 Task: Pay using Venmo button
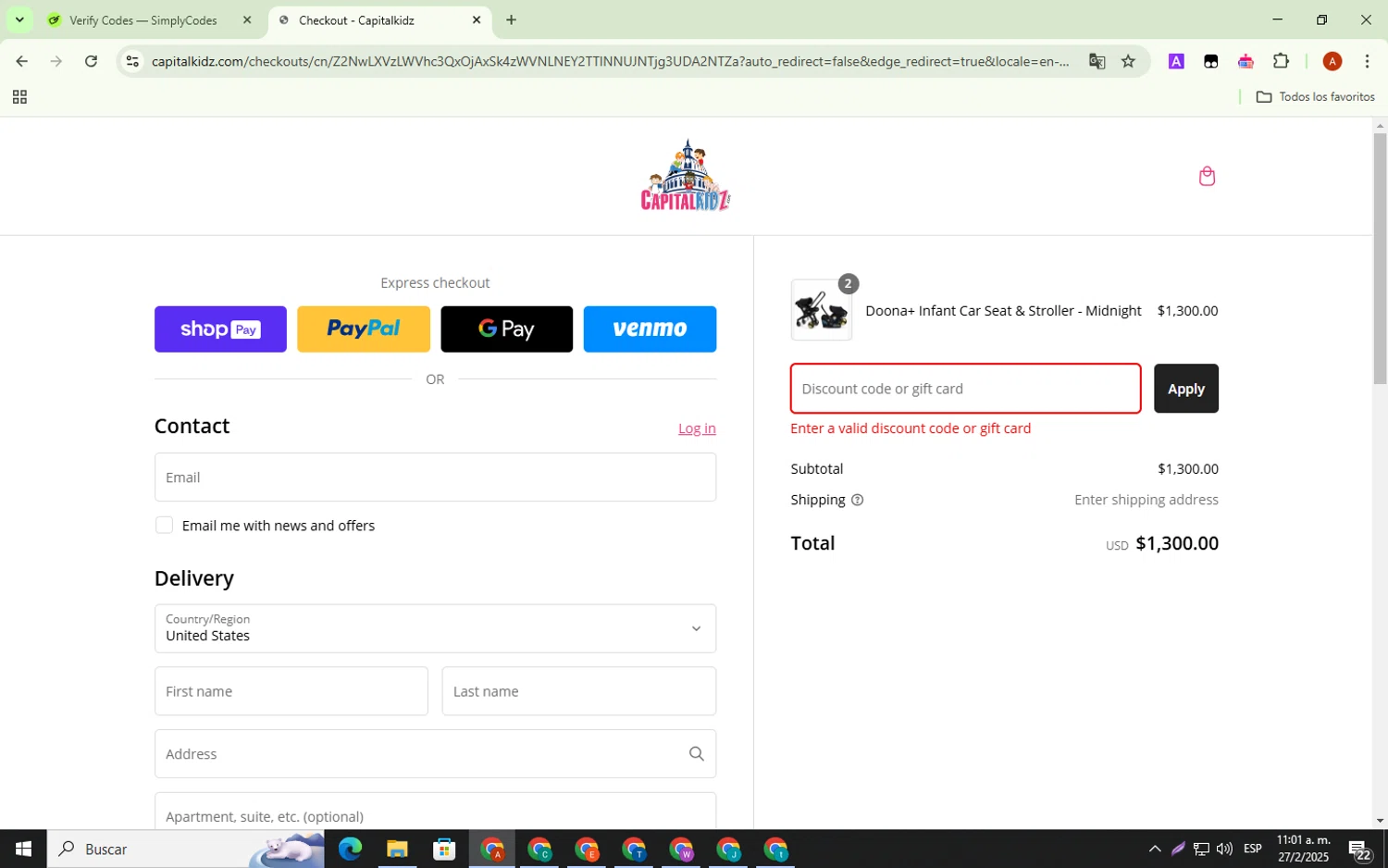pos(650,329)
